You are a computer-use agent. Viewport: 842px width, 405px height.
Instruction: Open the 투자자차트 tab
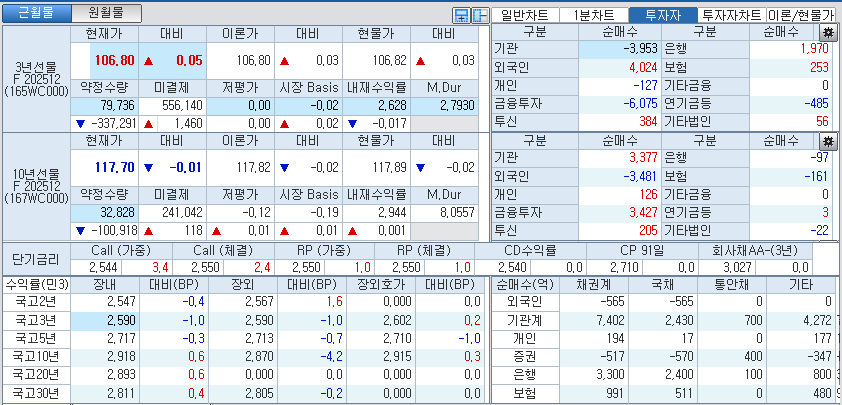[732, 15]
